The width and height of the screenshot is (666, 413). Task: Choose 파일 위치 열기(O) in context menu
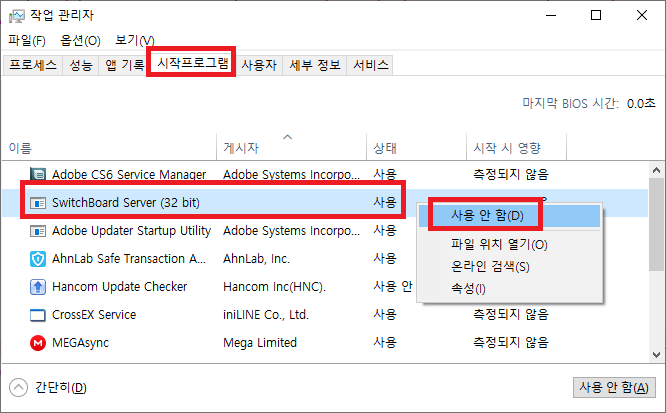tap(509, 245)
